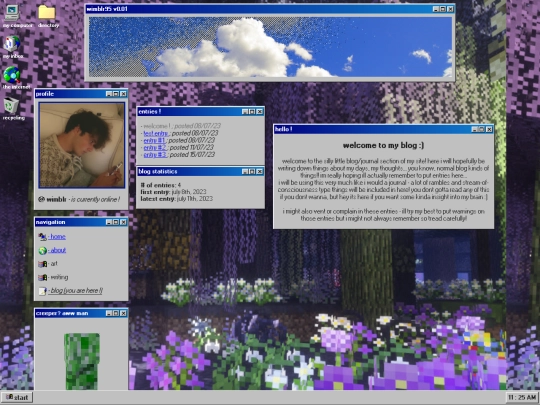
Task: Open the entry #3 link
Action: [155, 155]
